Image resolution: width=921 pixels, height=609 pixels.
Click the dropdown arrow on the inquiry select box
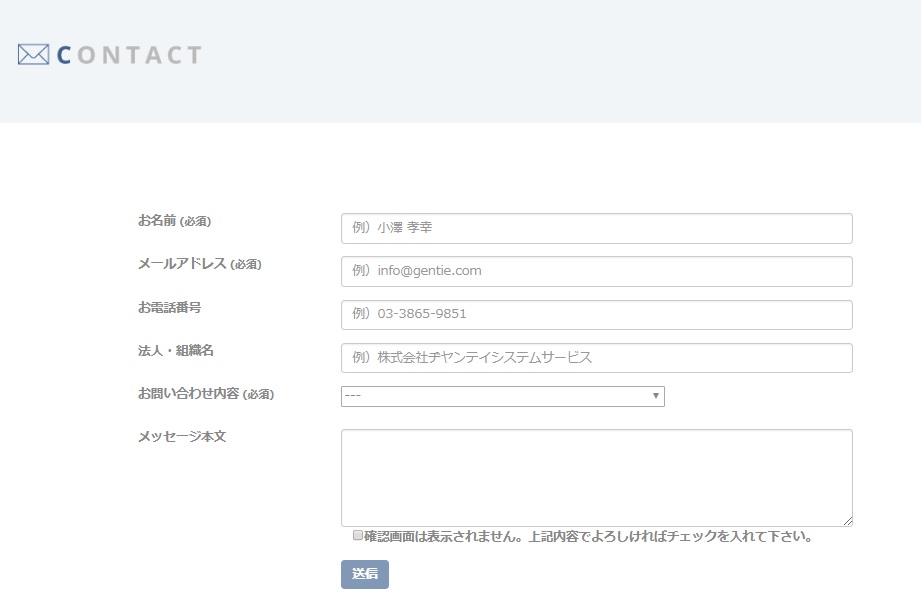point(656,396)
